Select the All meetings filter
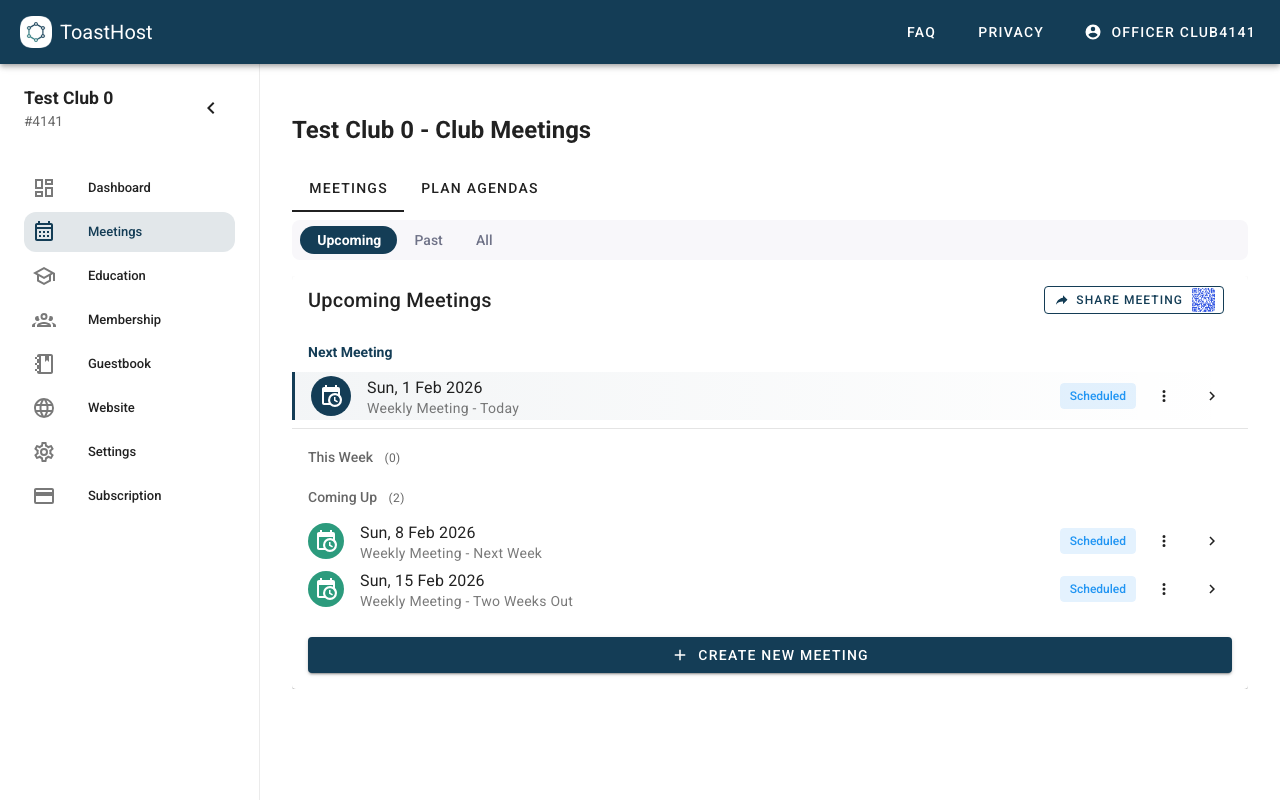Viewport: 1280px width, 800px height. pyautogui.click(x=484, y=240)
